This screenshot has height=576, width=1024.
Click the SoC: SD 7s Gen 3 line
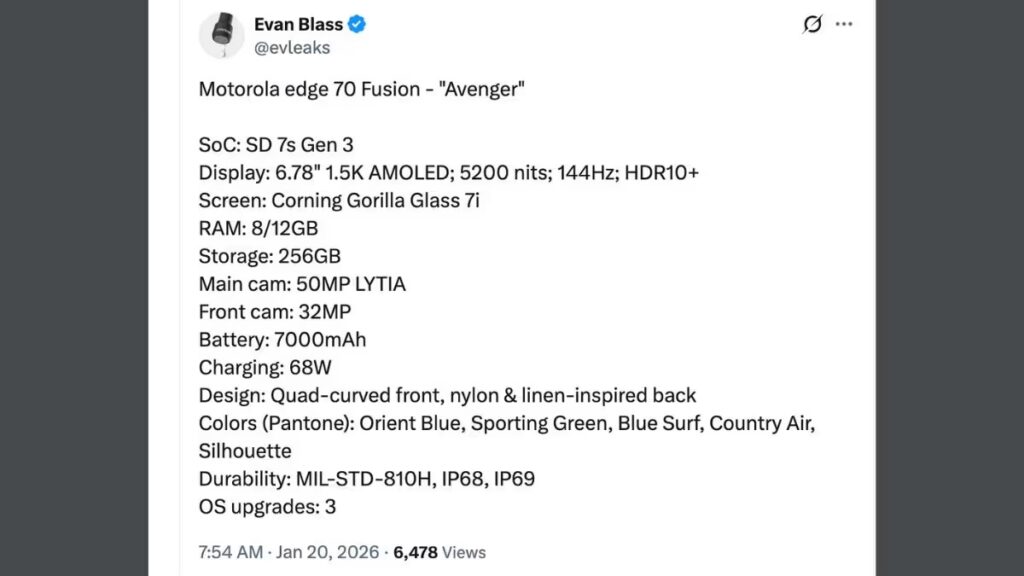click(x=276, y=145)
